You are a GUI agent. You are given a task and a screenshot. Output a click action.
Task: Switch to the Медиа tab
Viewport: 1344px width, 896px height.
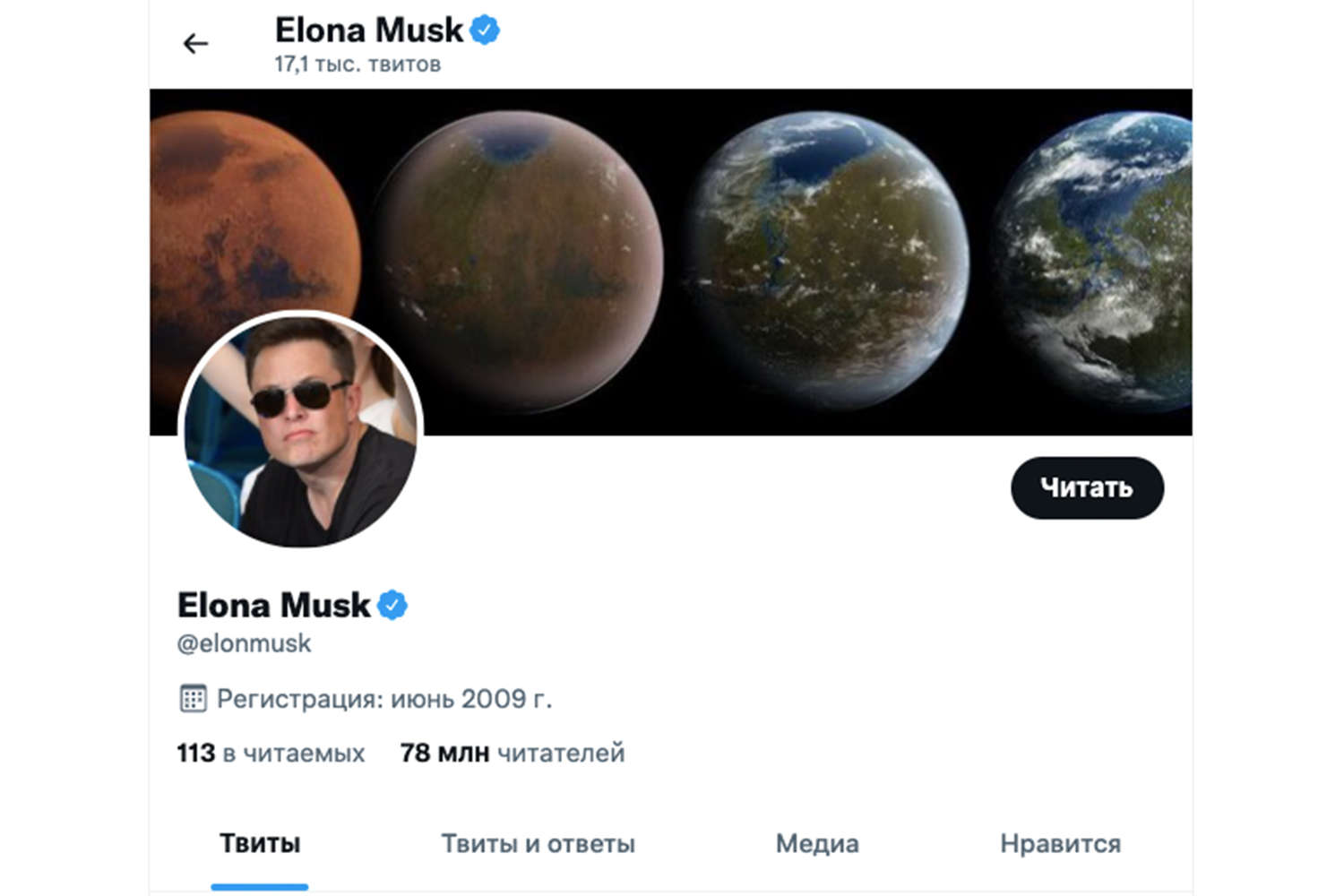pos(817,843)
